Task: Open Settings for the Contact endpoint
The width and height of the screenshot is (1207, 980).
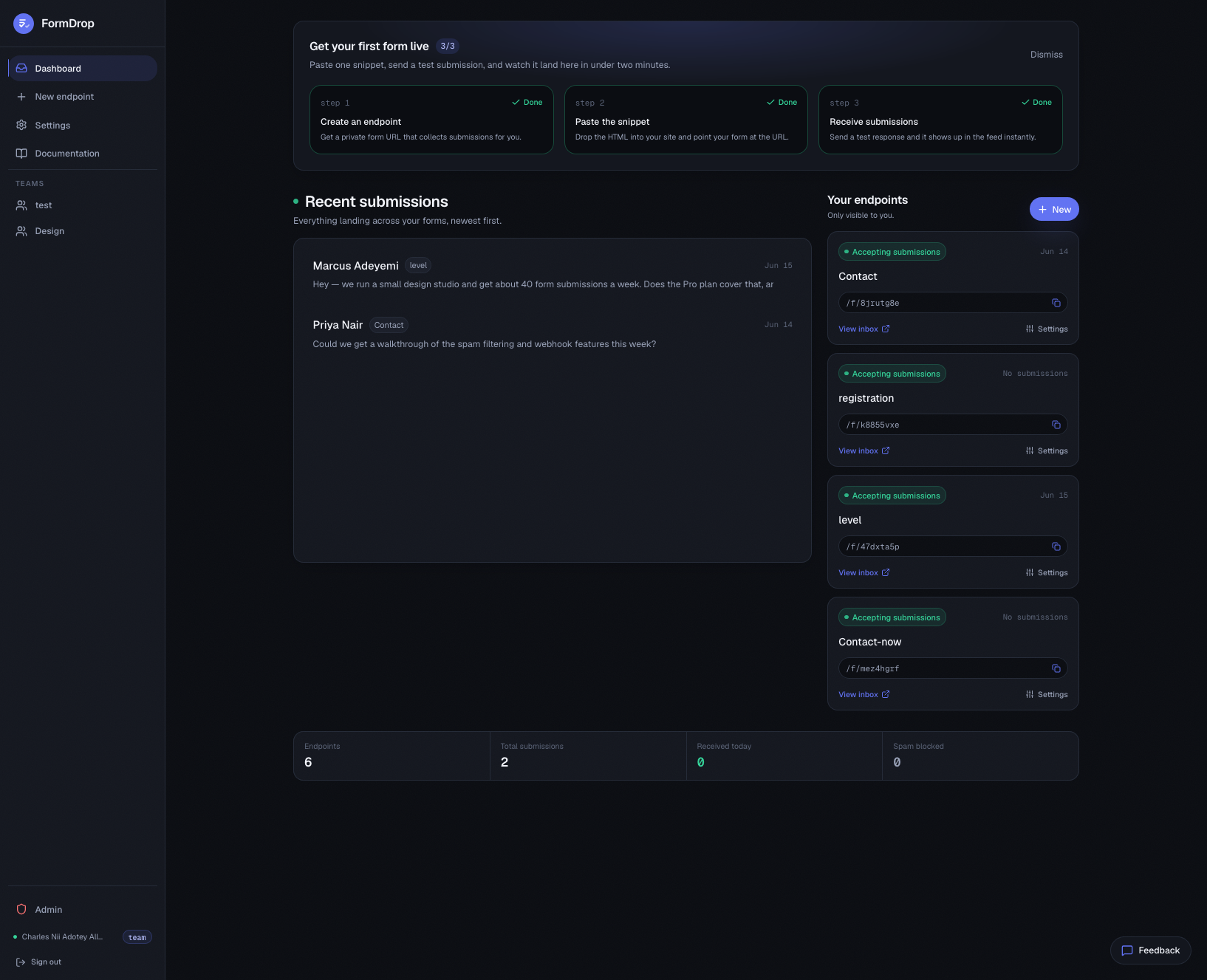Action: [x=1047, y=329]
